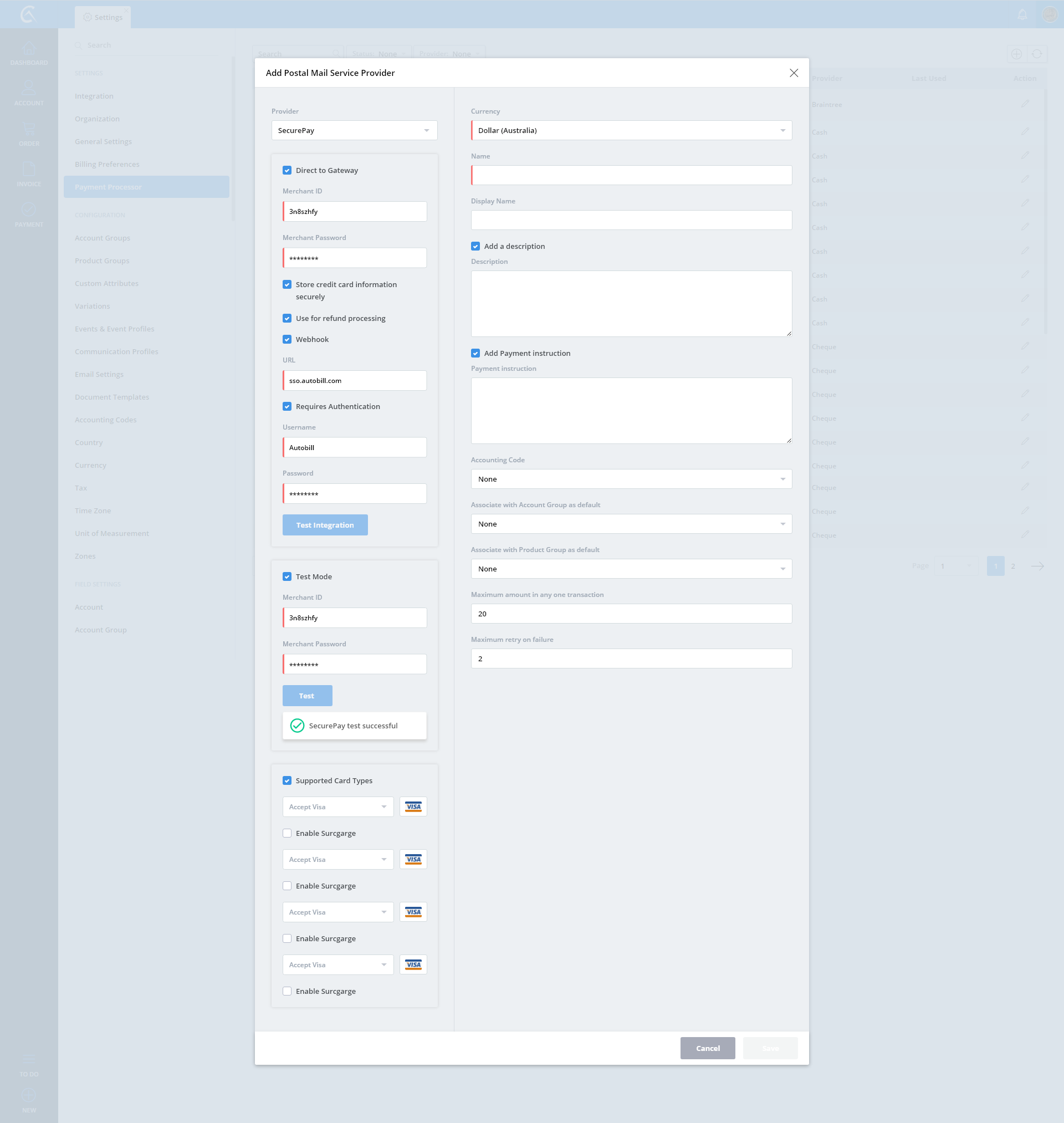Click the Test Integration button
Image resolution: width=1064 pixels, height=1123 pixels.
point(324,524)
